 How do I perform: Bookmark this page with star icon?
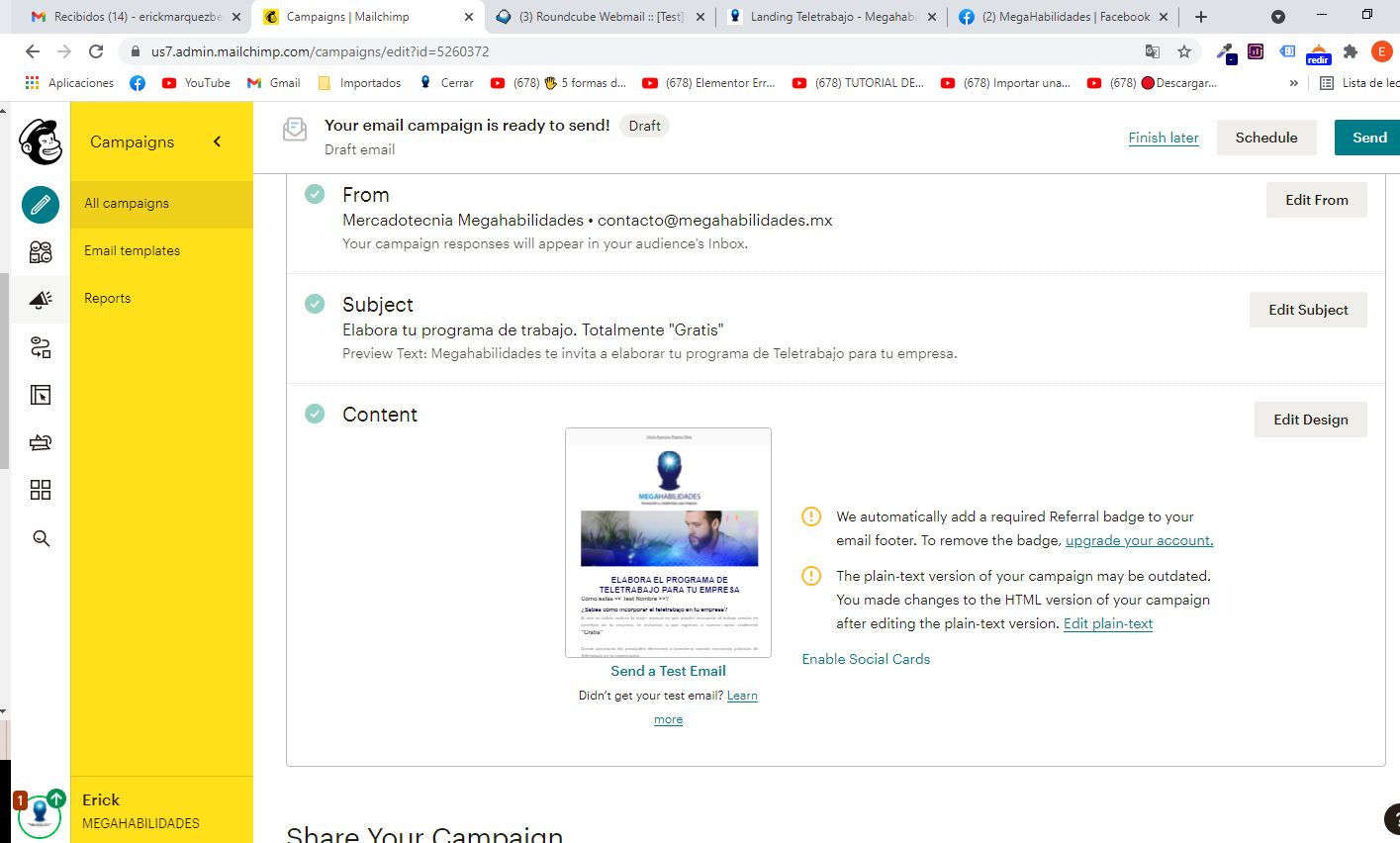pos(1184,51)
